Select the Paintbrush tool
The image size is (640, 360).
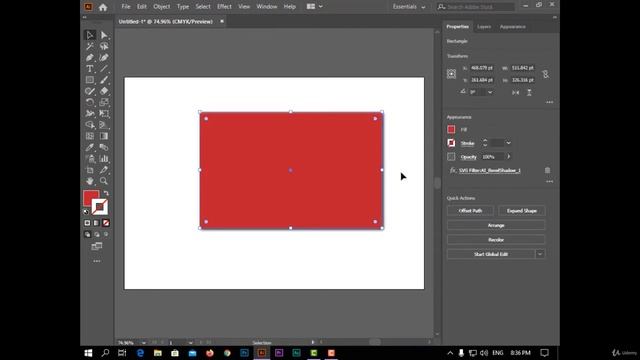104,80
